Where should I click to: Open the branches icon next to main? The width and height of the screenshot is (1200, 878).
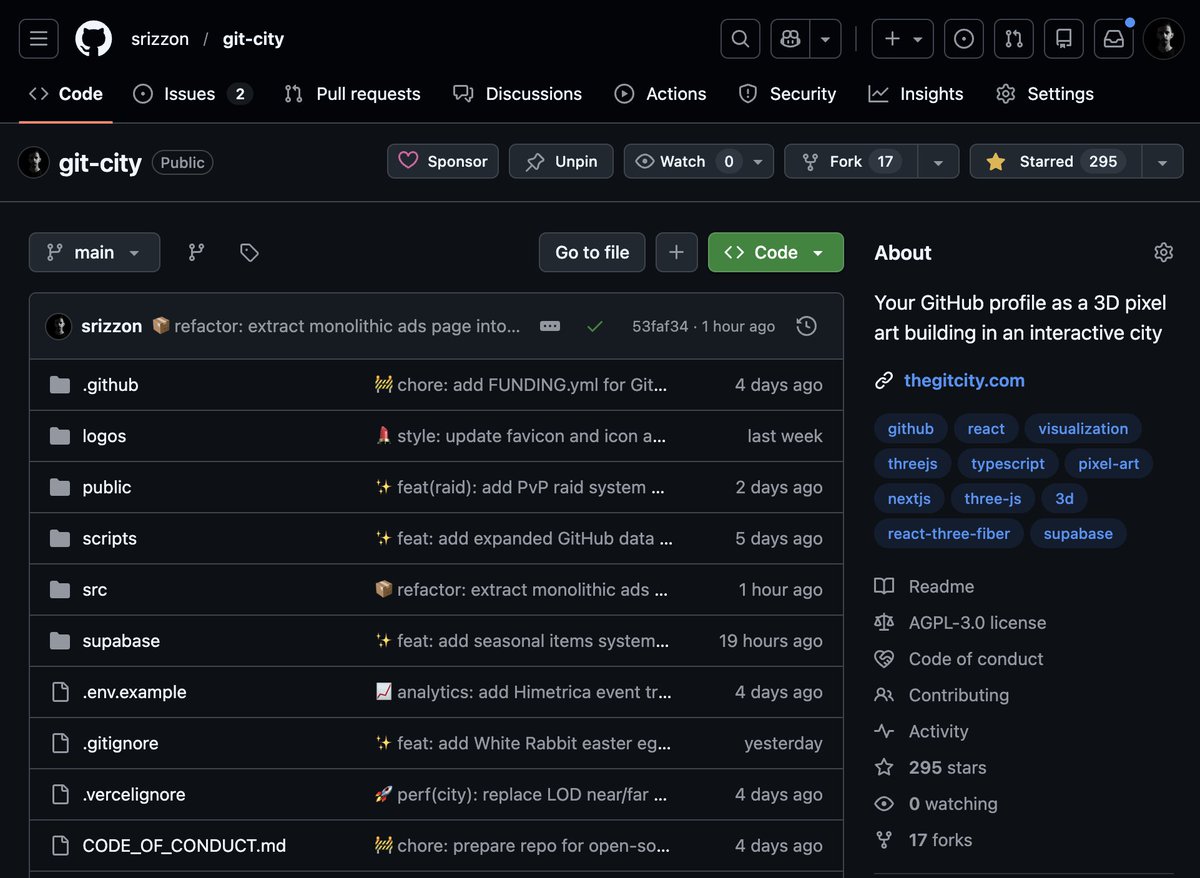[x=196, y=252]
